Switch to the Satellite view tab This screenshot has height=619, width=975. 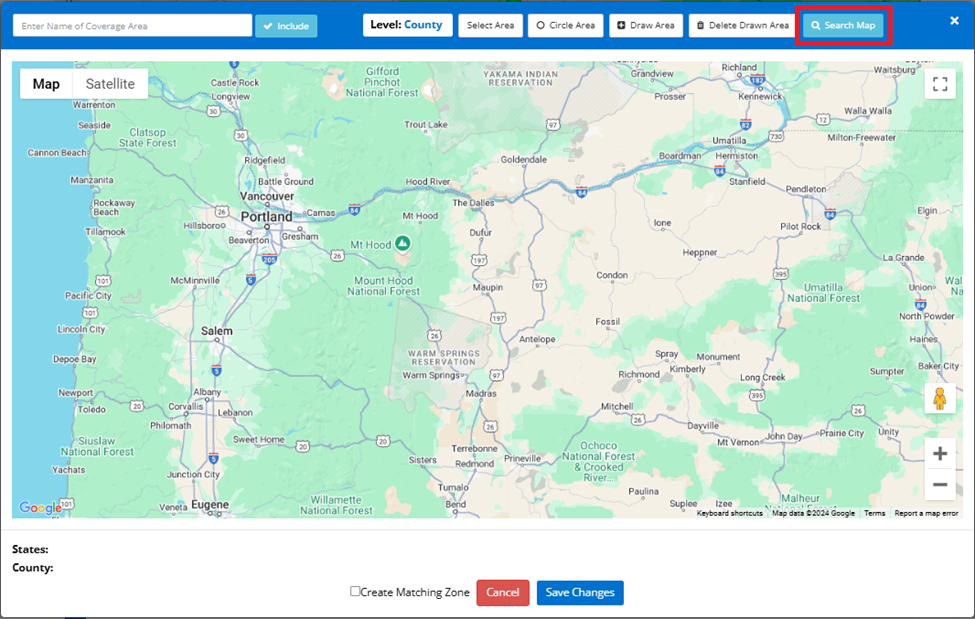pos(110,84)
